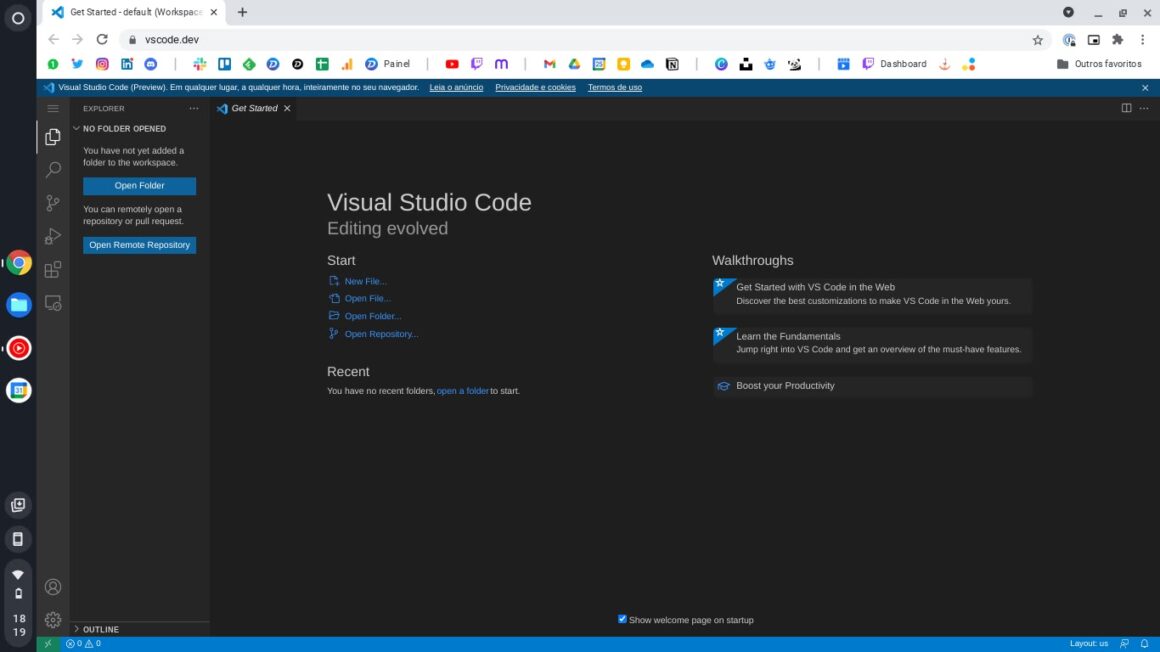Viewport: 1160px width, 652px height.
Task: Click the New File... link
Action: pos(365,282)
